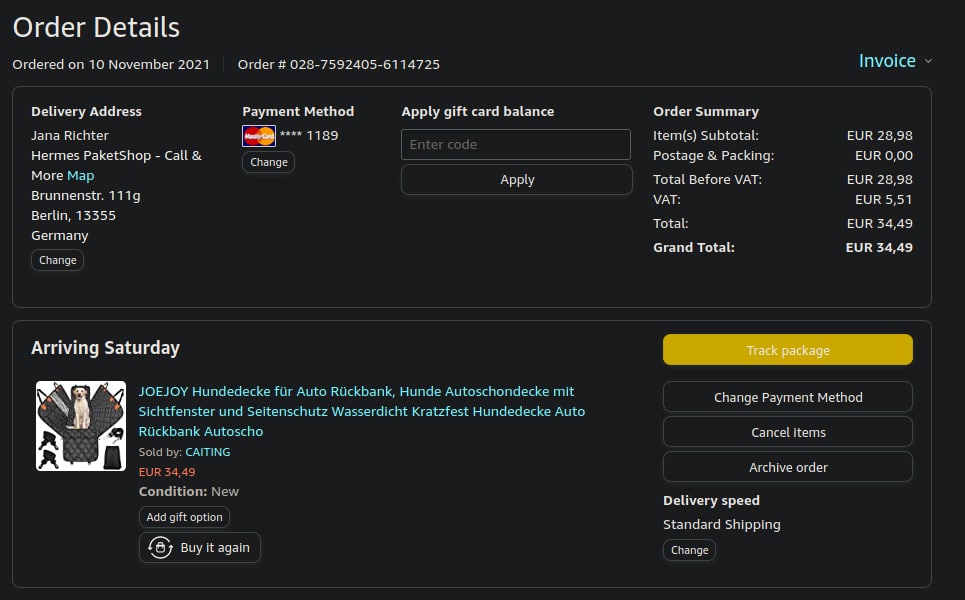Screen dimensions: 965x600
Task: Expand the Invoice dropdown
Action: click(x=887, y=61)
